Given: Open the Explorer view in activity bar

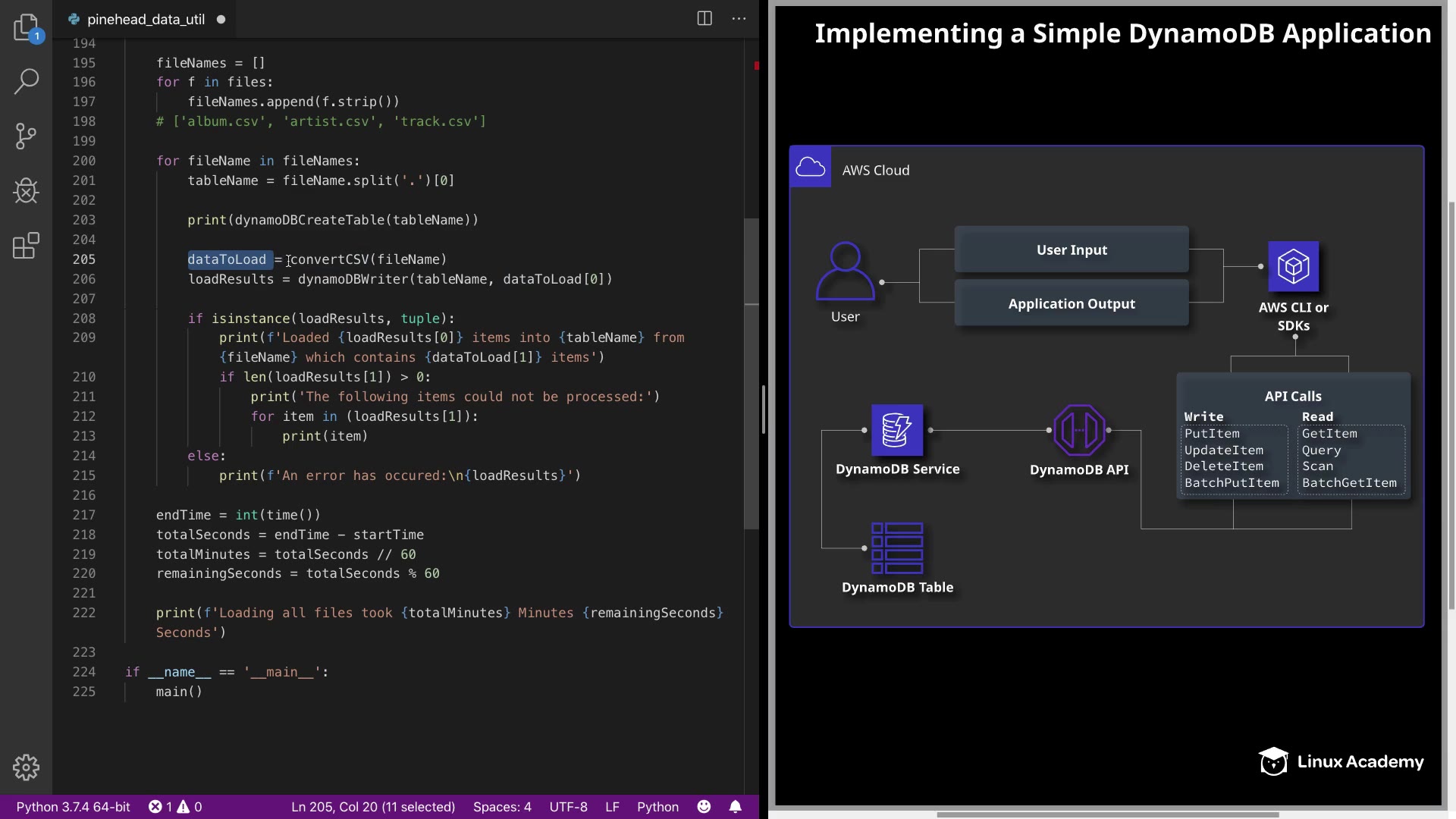Looking at the screenshot, I should tap(26, 28).
